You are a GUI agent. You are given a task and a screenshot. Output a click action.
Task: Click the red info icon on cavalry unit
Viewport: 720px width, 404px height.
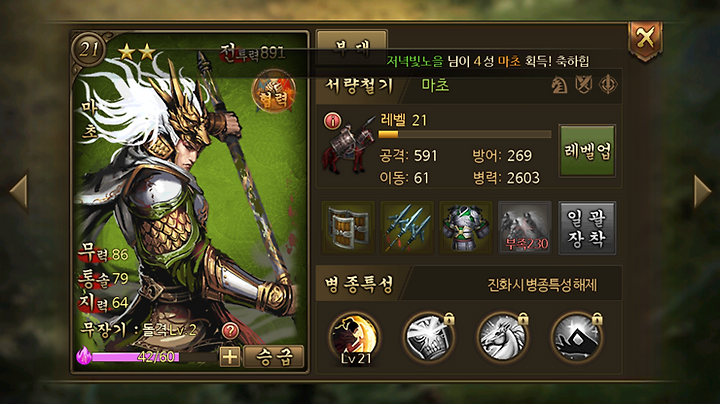click(x=332, y=121)
